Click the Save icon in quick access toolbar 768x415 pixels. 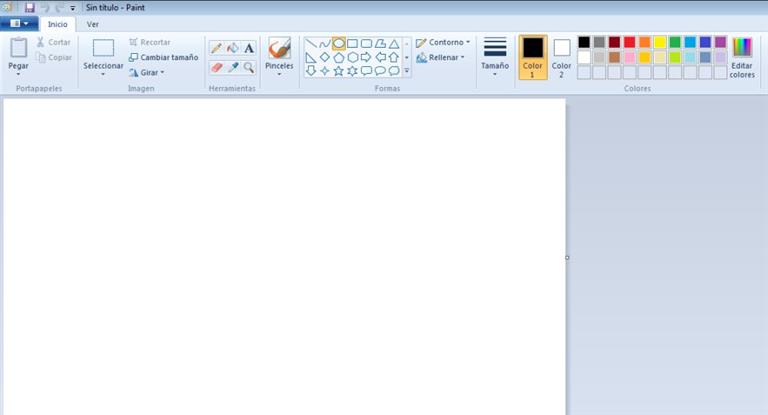(30, 7)
